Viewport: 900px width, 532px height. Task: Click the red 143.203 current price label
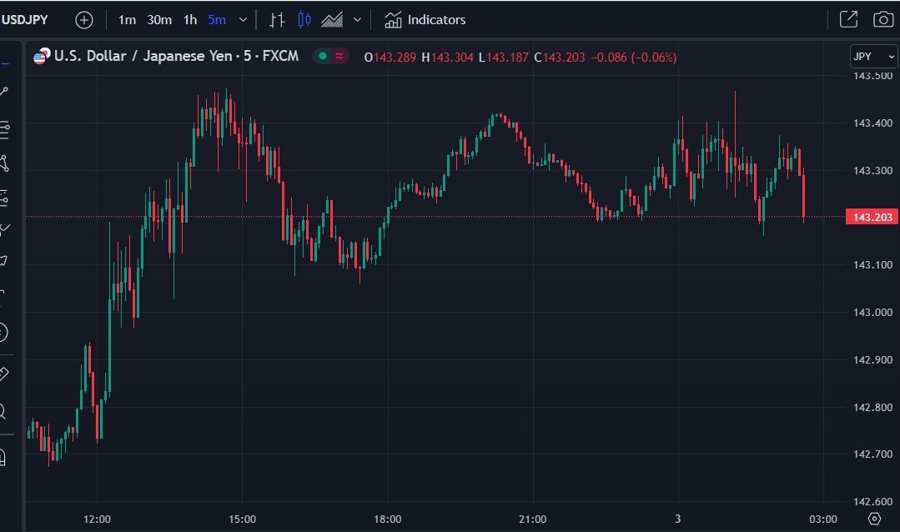[872, 217]
